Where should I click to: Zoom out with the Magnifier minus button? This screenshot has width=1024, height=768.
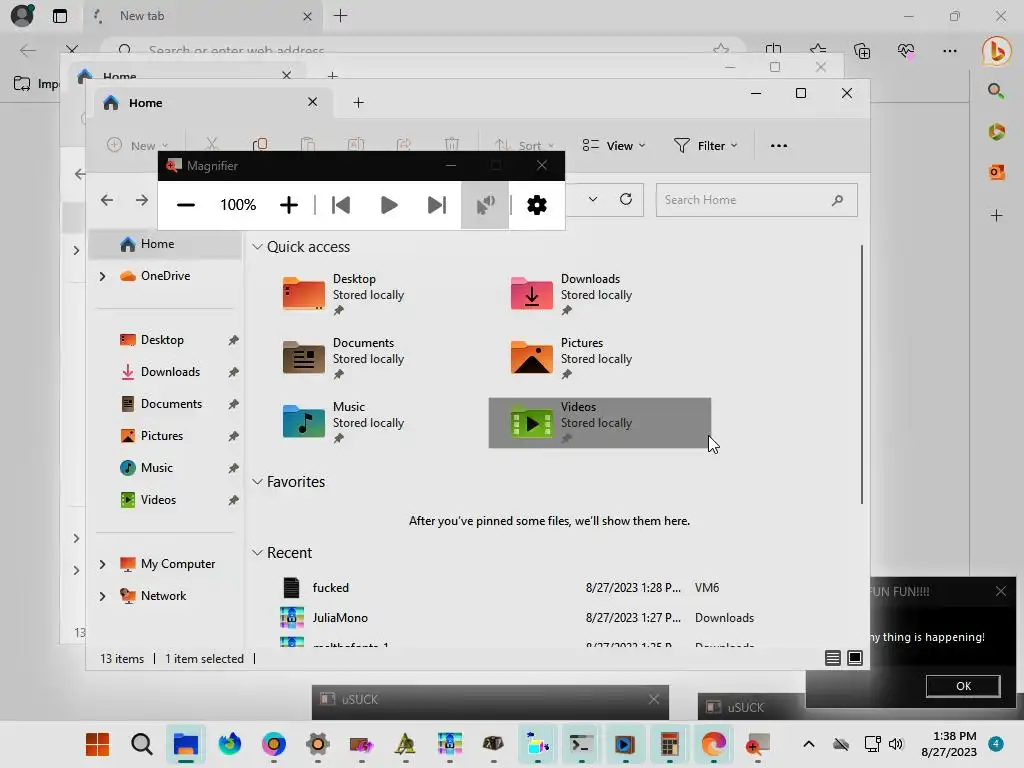[185, 205]
